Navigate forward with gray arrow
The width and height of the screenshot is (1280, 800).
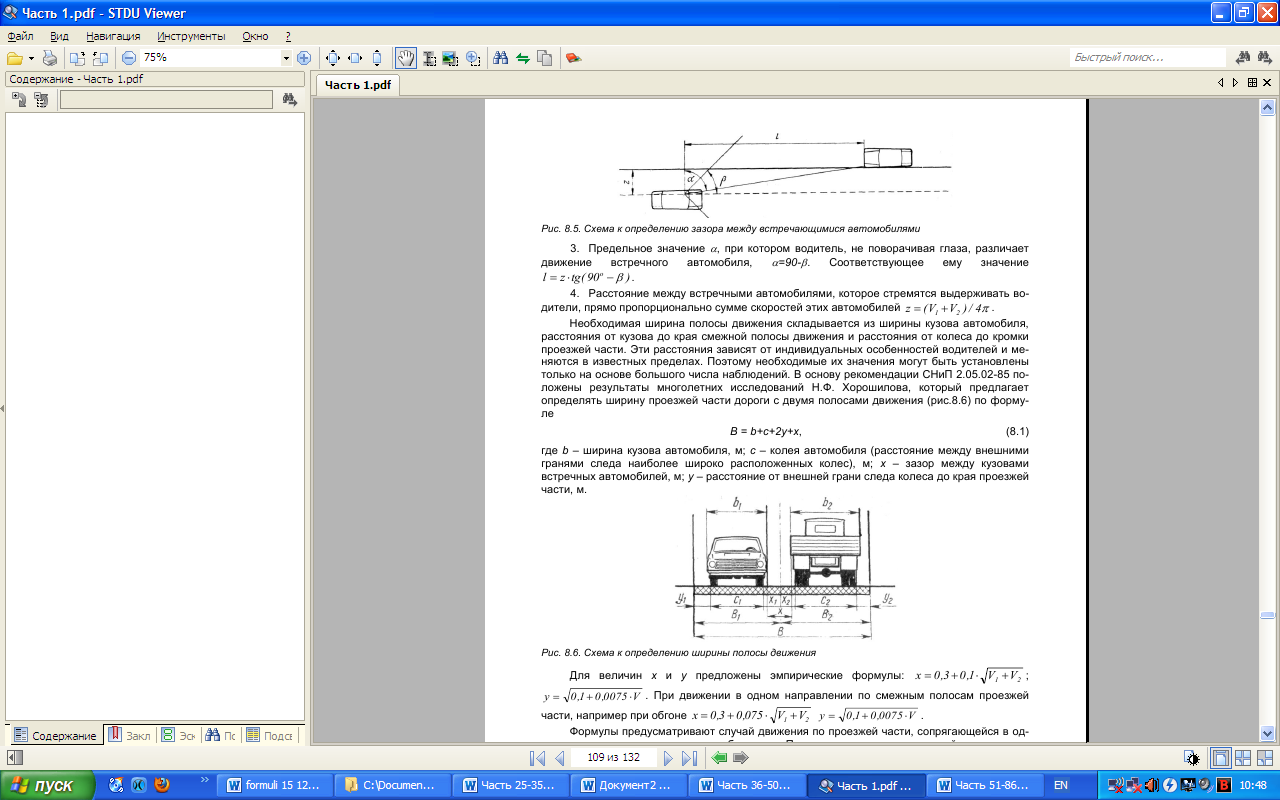point(740,758)
